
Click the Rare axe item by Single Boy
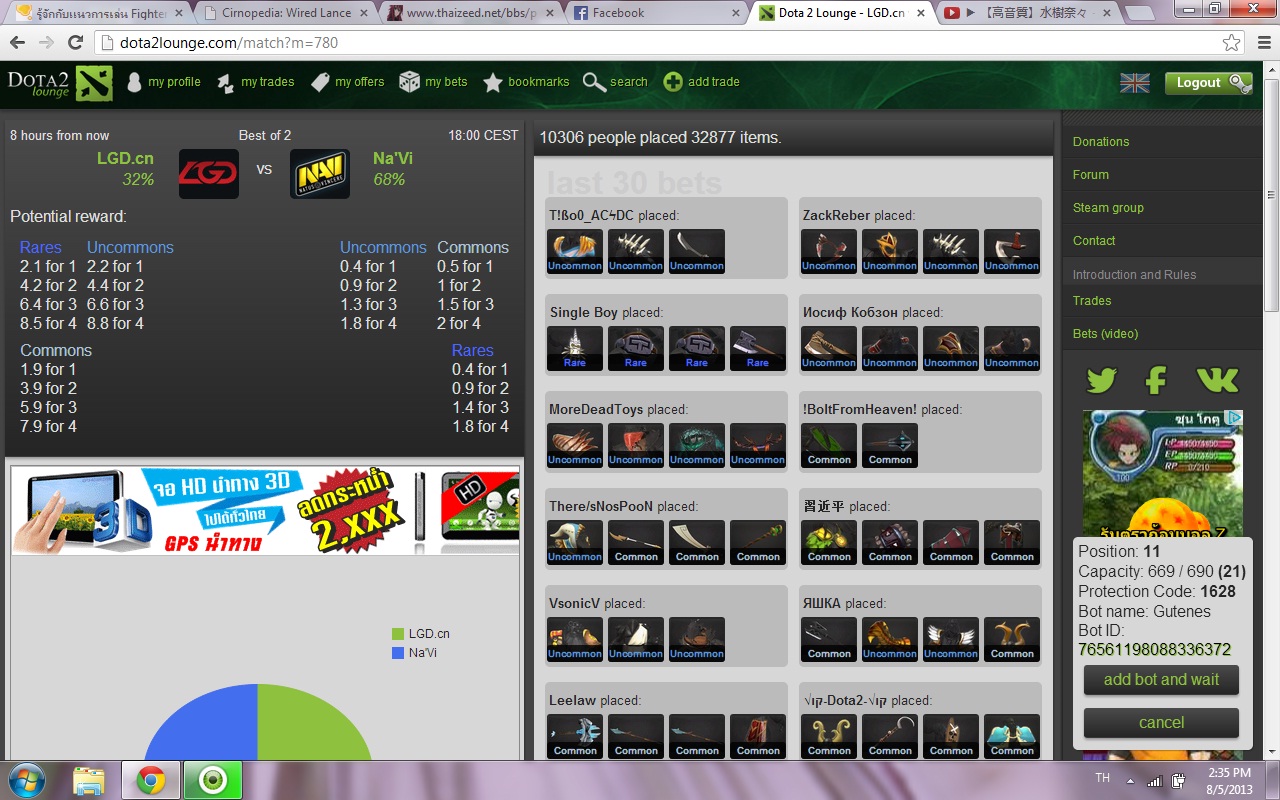[x=758, y=348]
